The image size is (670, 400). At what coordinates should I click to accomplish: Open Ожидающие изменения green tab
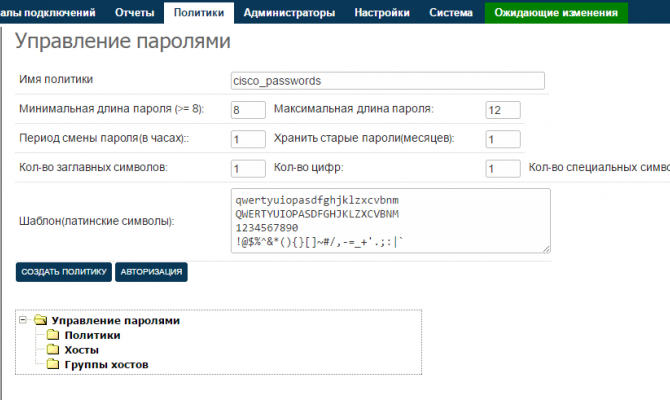[556, 13]
